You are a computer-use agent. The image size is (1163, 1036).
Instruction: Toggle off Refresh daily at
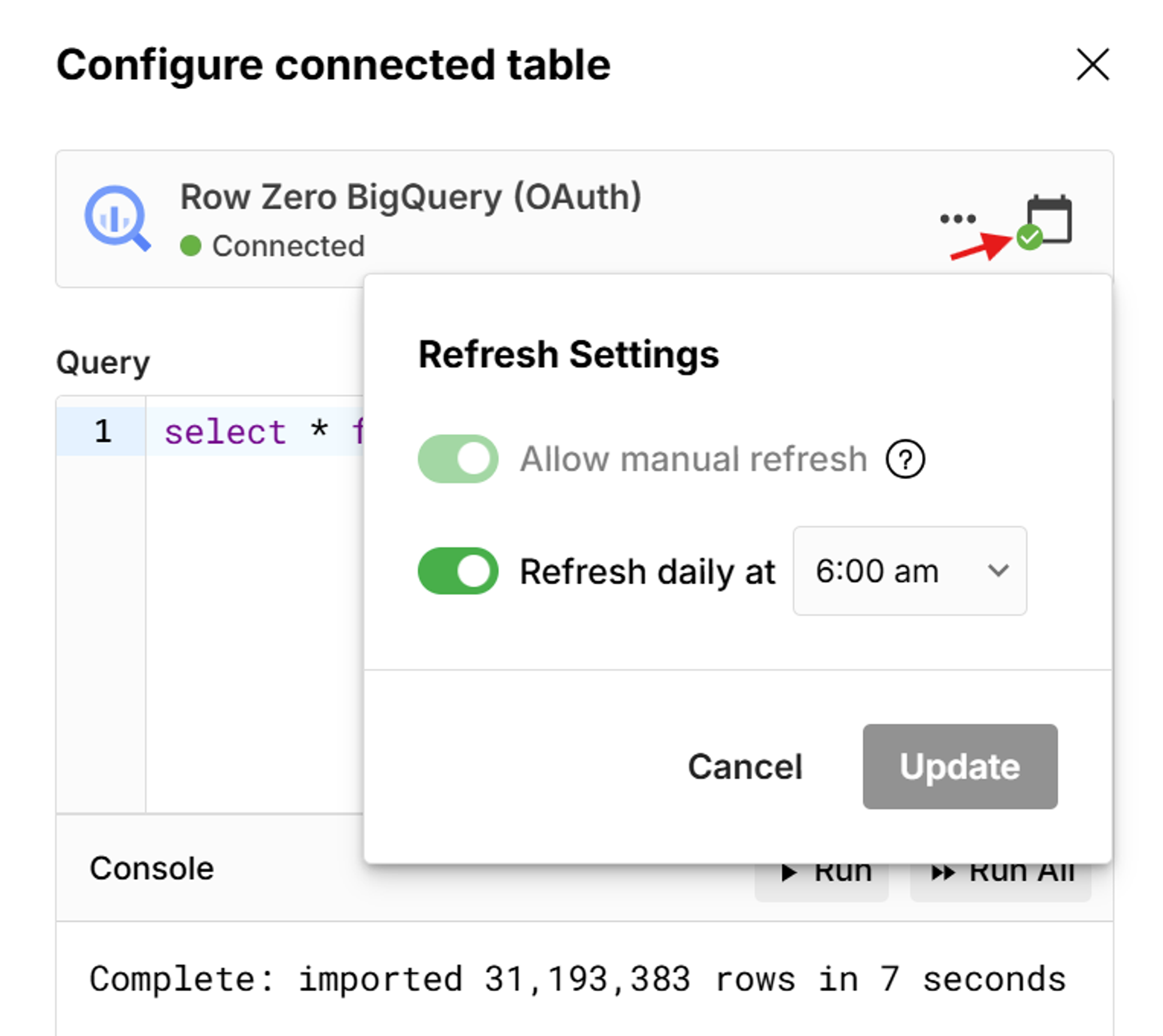tap(458, 571)
